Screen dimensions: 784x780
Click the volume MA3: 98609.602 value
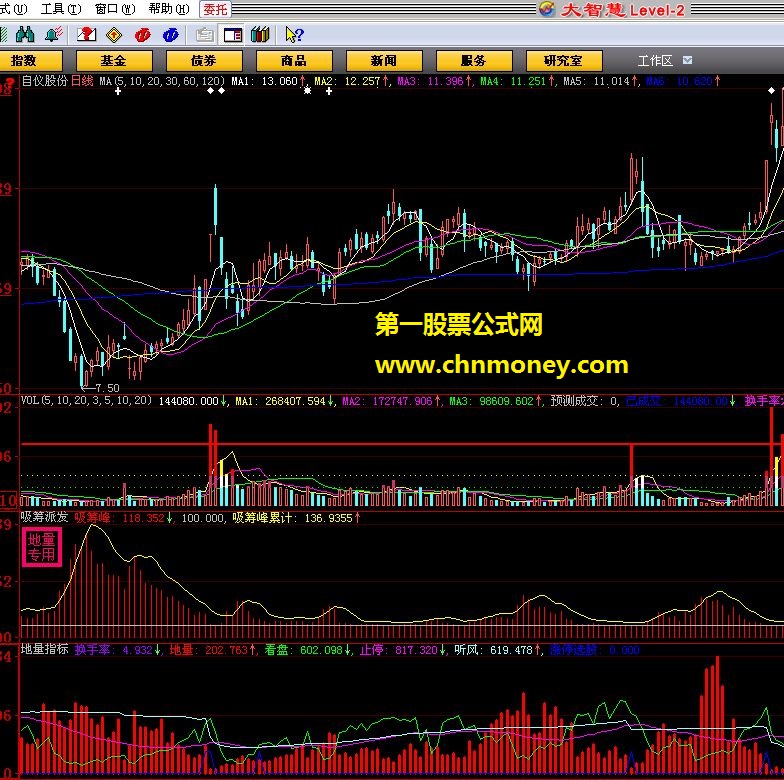[x=492, y=401]
